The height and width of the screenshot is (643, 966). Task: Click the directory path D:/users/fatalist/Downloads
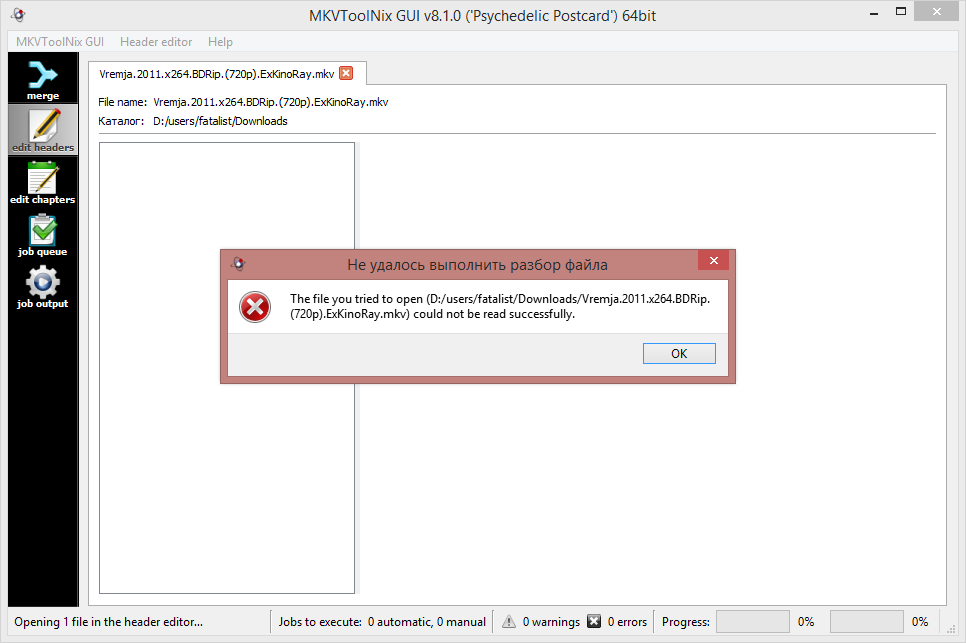pyautogui.click(x=220, y=121)
